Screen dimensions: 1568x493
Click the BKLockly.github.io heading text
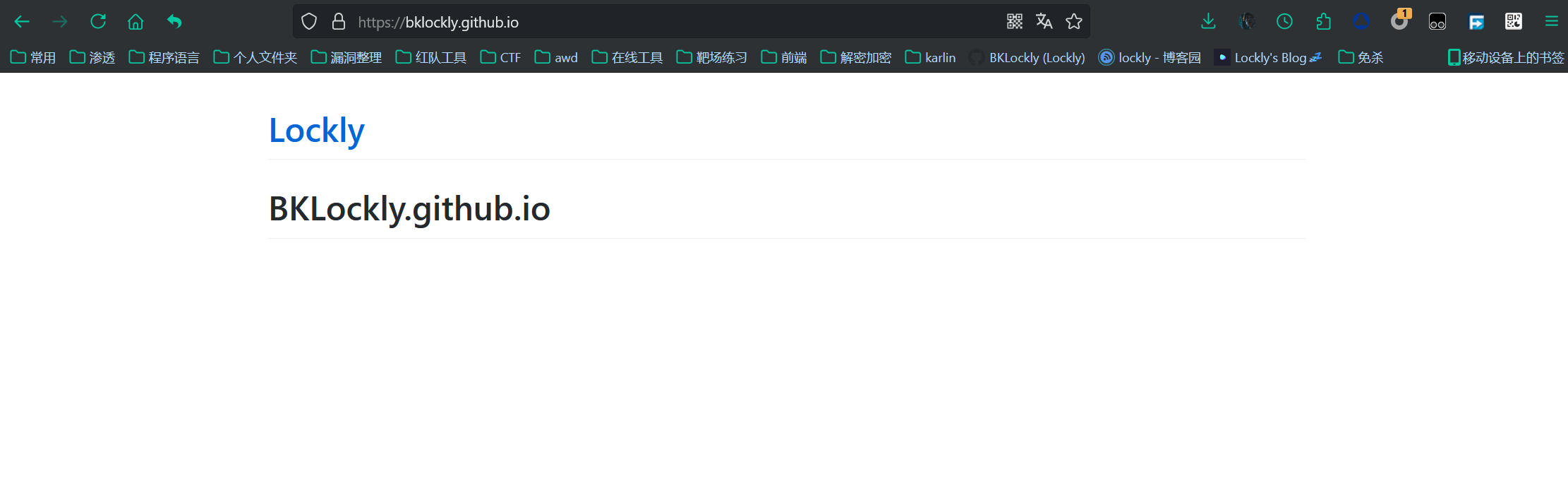[x=409, y=209]
